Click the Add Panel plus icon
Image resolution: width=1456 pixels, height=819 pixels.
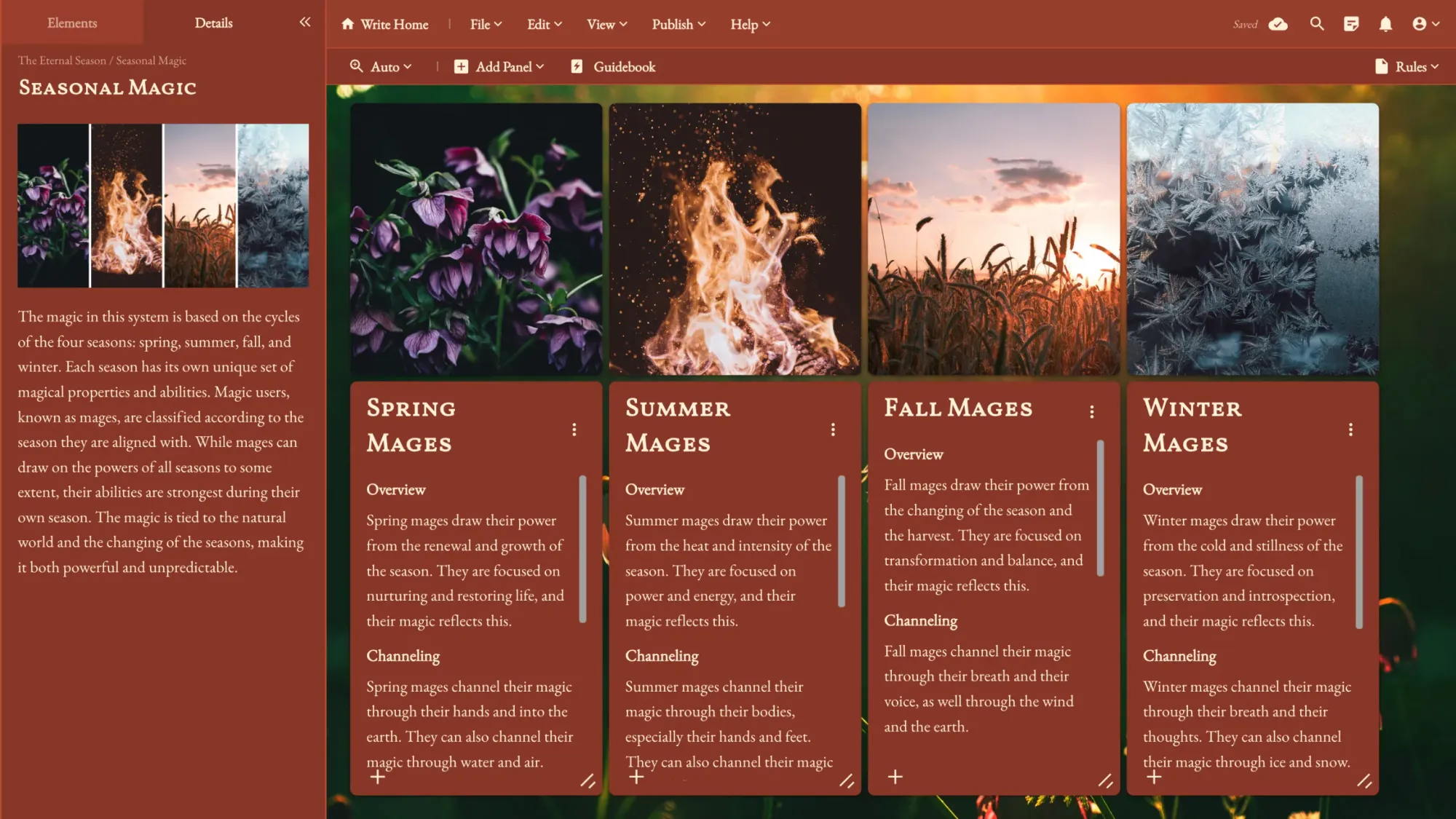461,66
